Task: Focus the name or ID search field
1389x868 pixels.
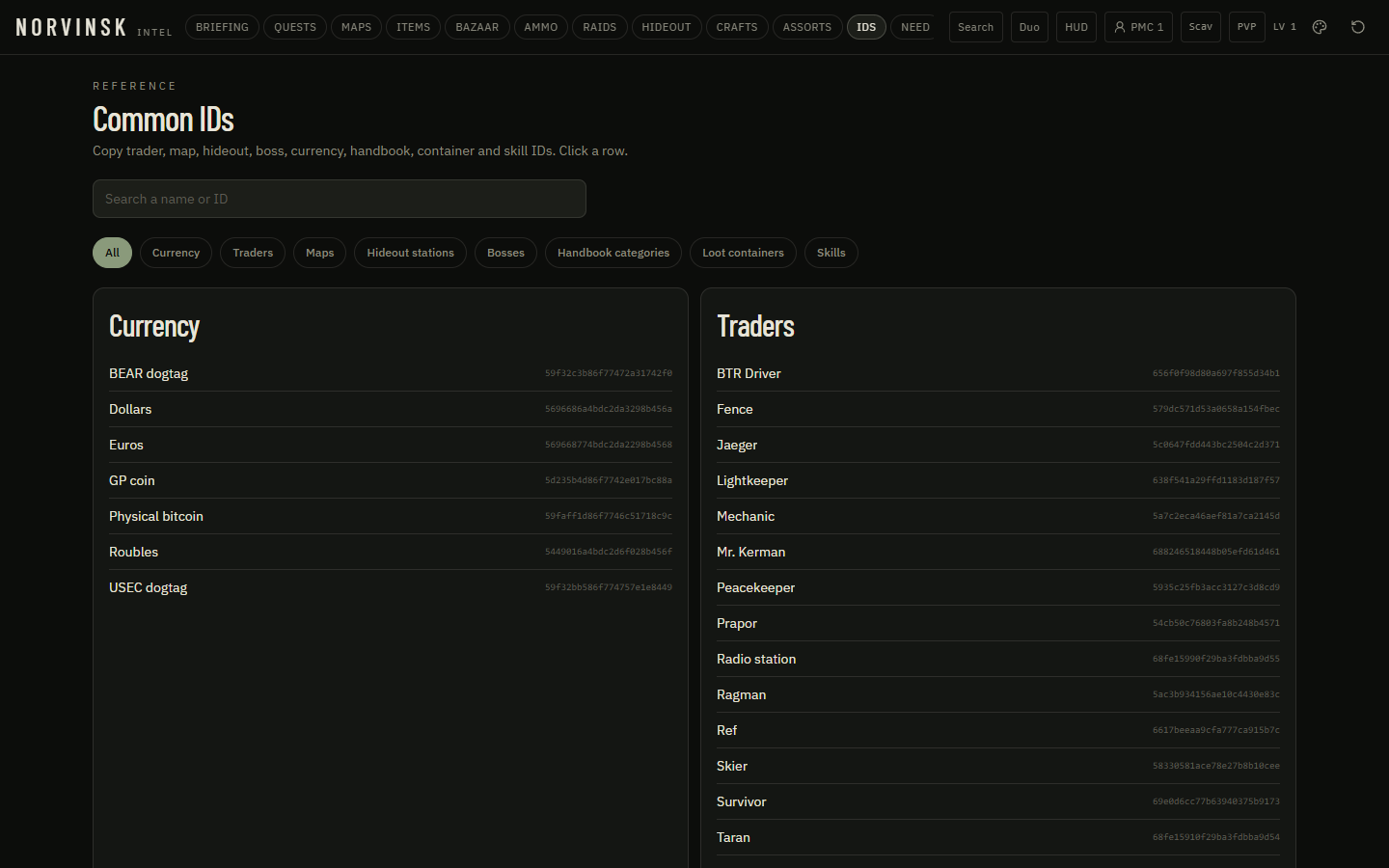Action: (340, 199)
